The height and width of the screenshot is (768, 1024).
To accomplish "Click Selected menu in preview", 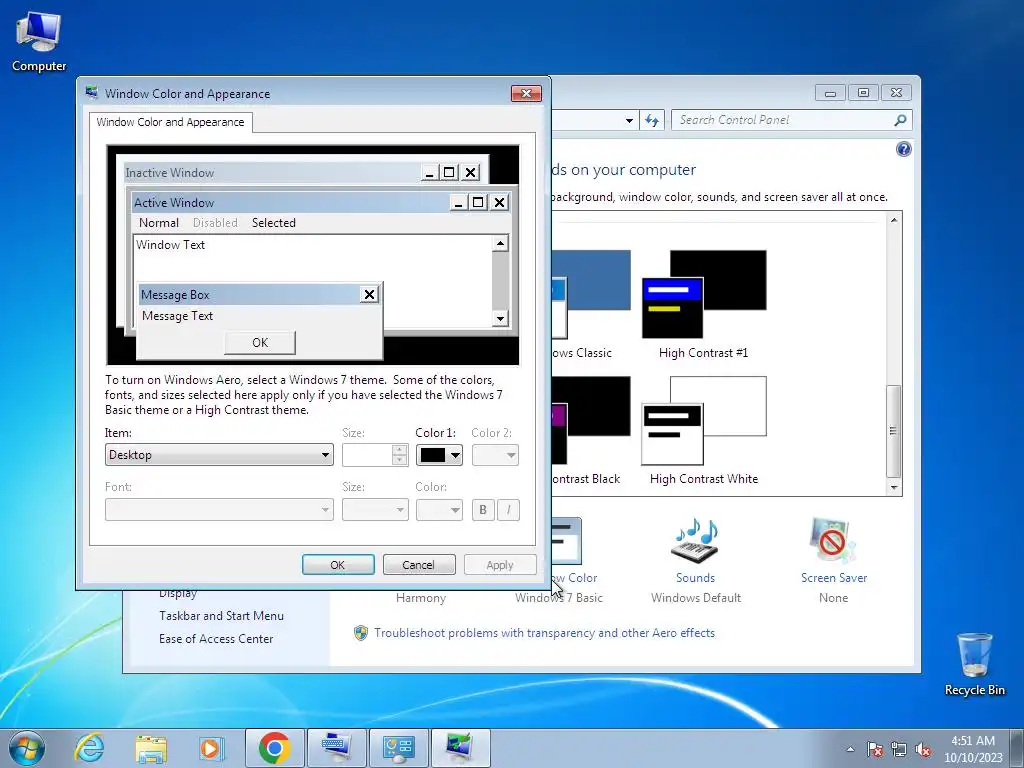I will pyautogui.click(x=274, y=223).
